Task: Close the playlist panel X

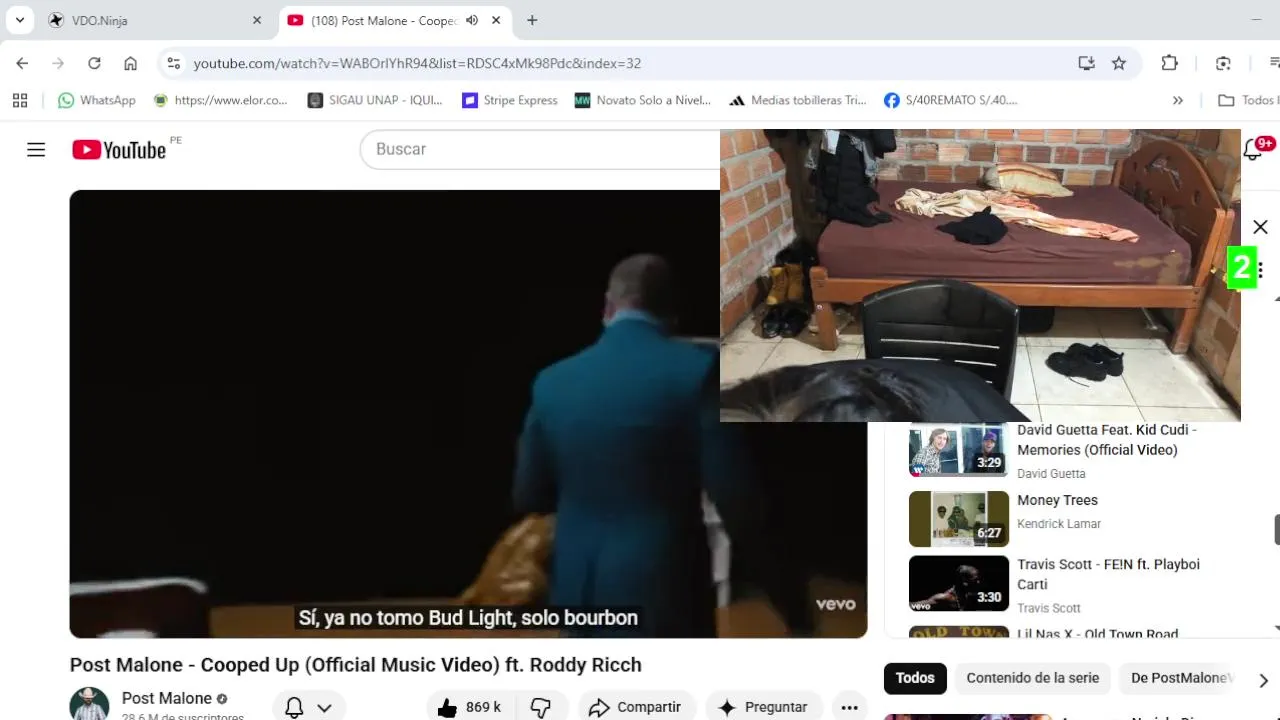Action: [1260, 227]
